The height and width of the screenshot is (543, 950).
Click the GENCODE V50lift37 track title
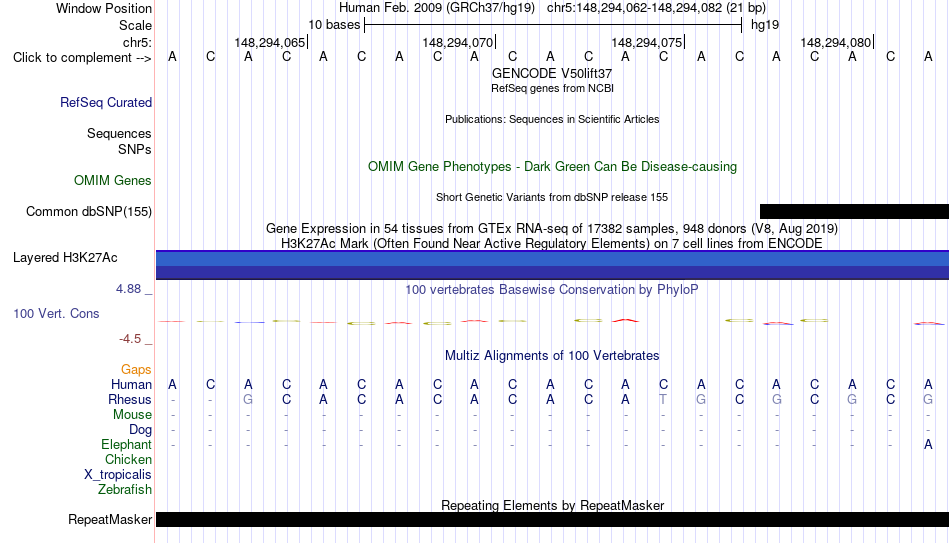click(552, 73)
